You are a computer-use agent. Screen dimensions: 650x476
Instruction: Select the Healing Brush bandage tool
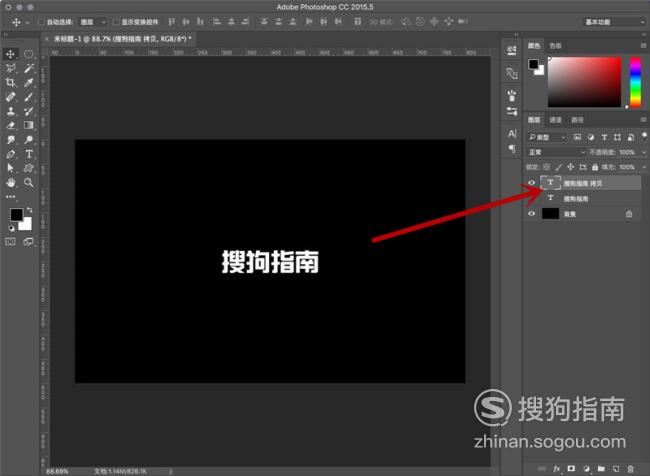[10, 97]
